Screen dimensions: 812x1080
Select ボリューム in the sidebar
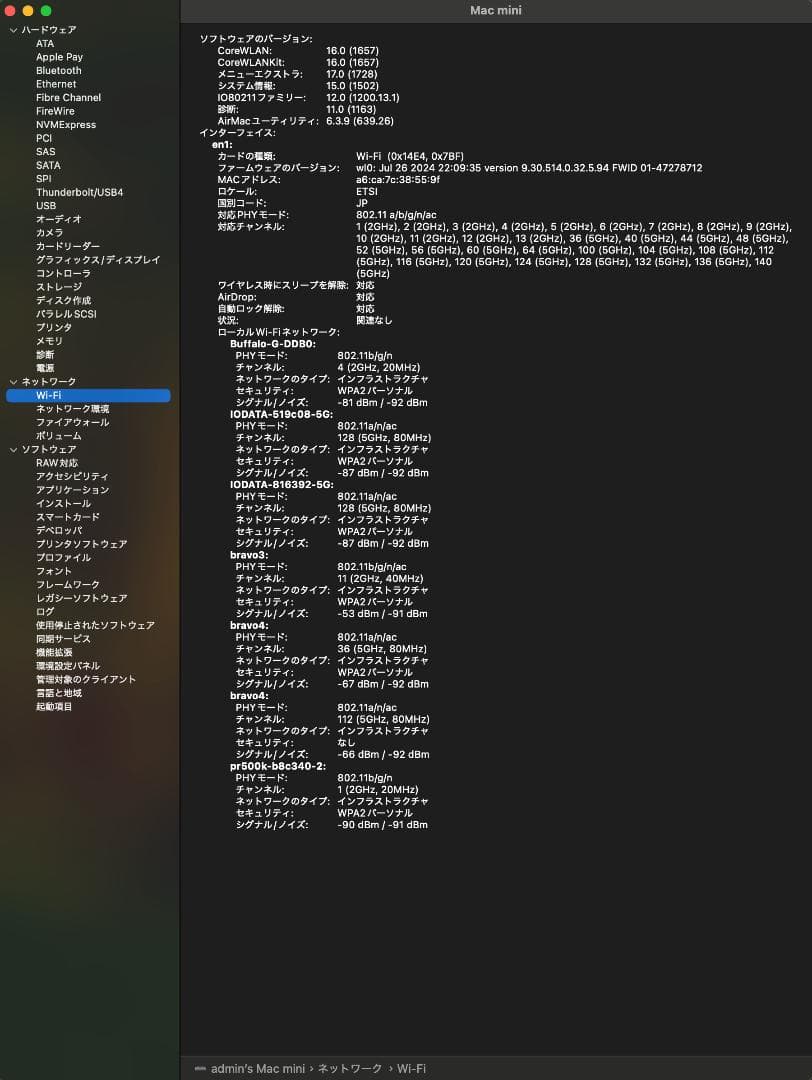59,436
